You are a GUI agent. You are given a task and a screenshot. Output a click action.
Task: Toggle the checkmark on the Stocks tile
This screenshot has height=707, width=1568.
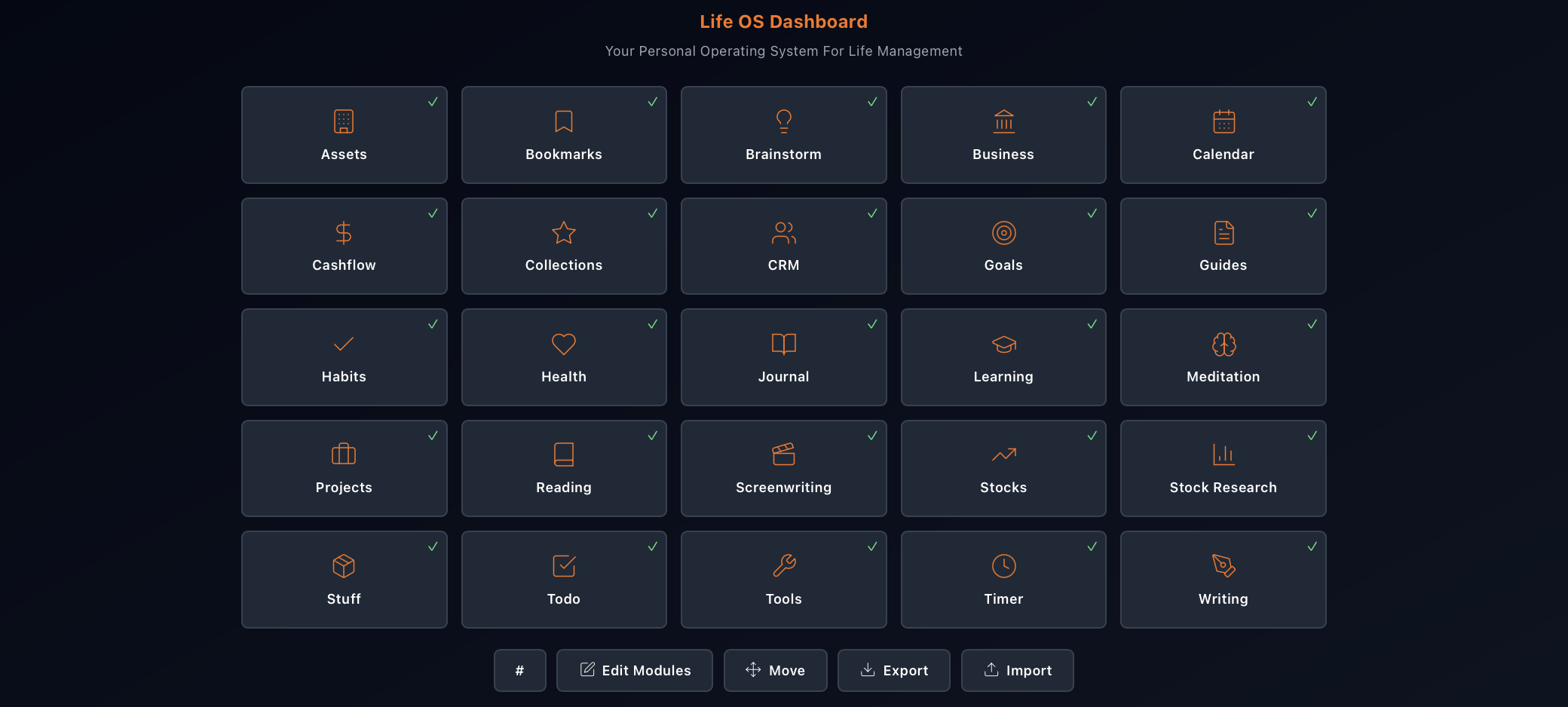pos(1092,435)
